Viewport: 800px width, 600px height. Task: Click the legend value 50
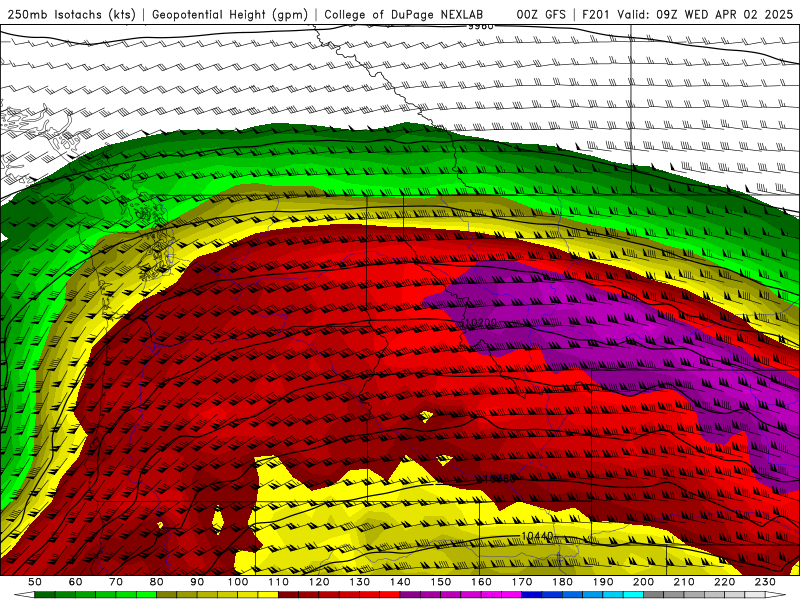point(35,582)
